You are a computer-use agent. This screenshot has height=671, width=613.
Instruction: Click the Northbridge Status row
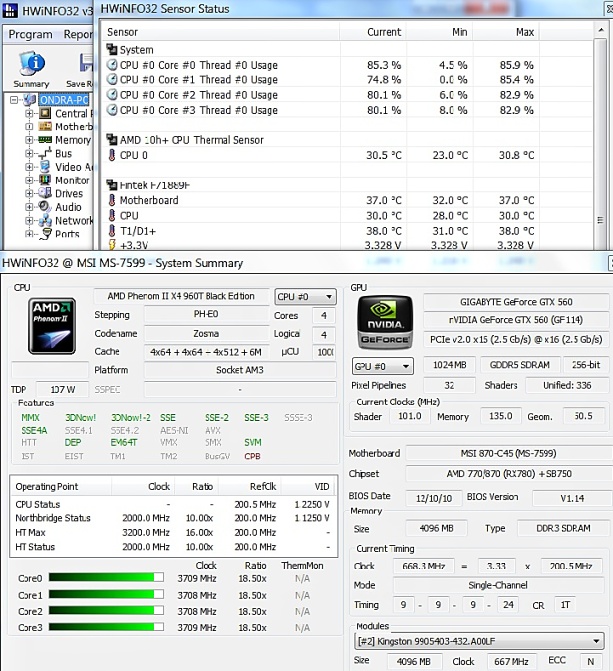pyautogui.click(x=173, y=518)
